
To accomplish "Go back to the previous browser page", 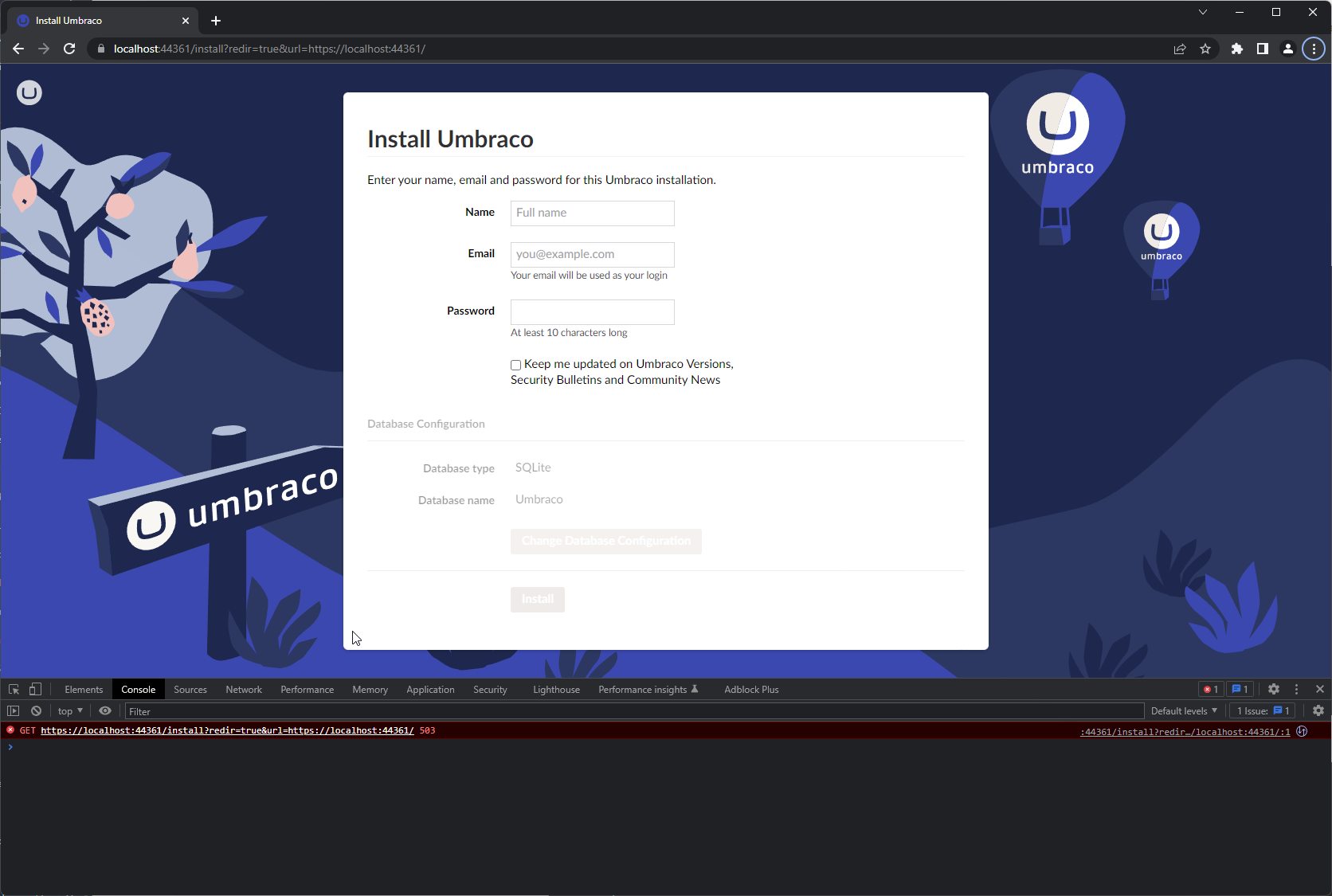I will tap(18, 49).
